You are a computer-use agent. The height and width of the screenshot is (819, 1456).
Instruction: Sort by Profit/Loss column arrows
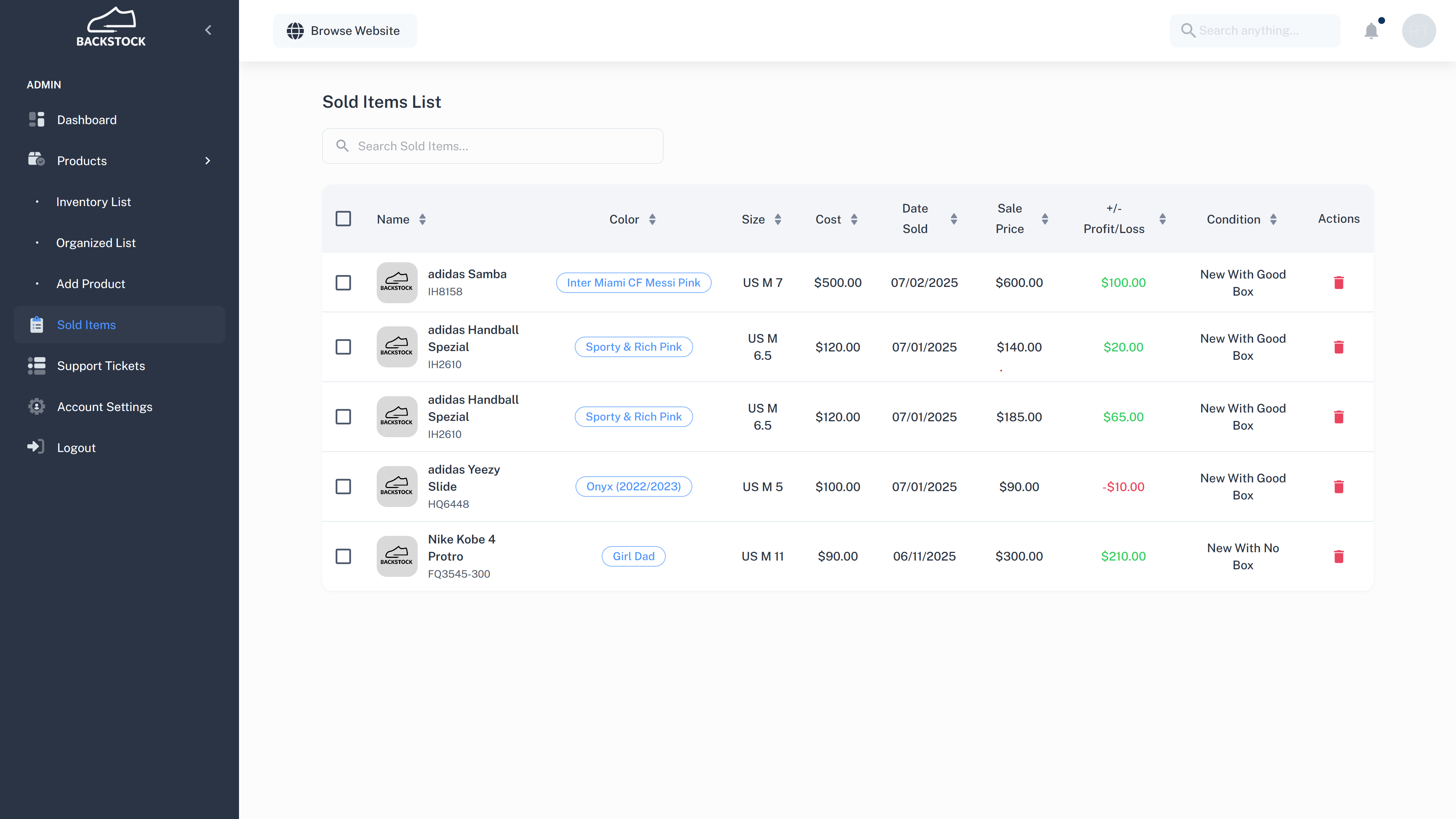(x=1162, y=219)
